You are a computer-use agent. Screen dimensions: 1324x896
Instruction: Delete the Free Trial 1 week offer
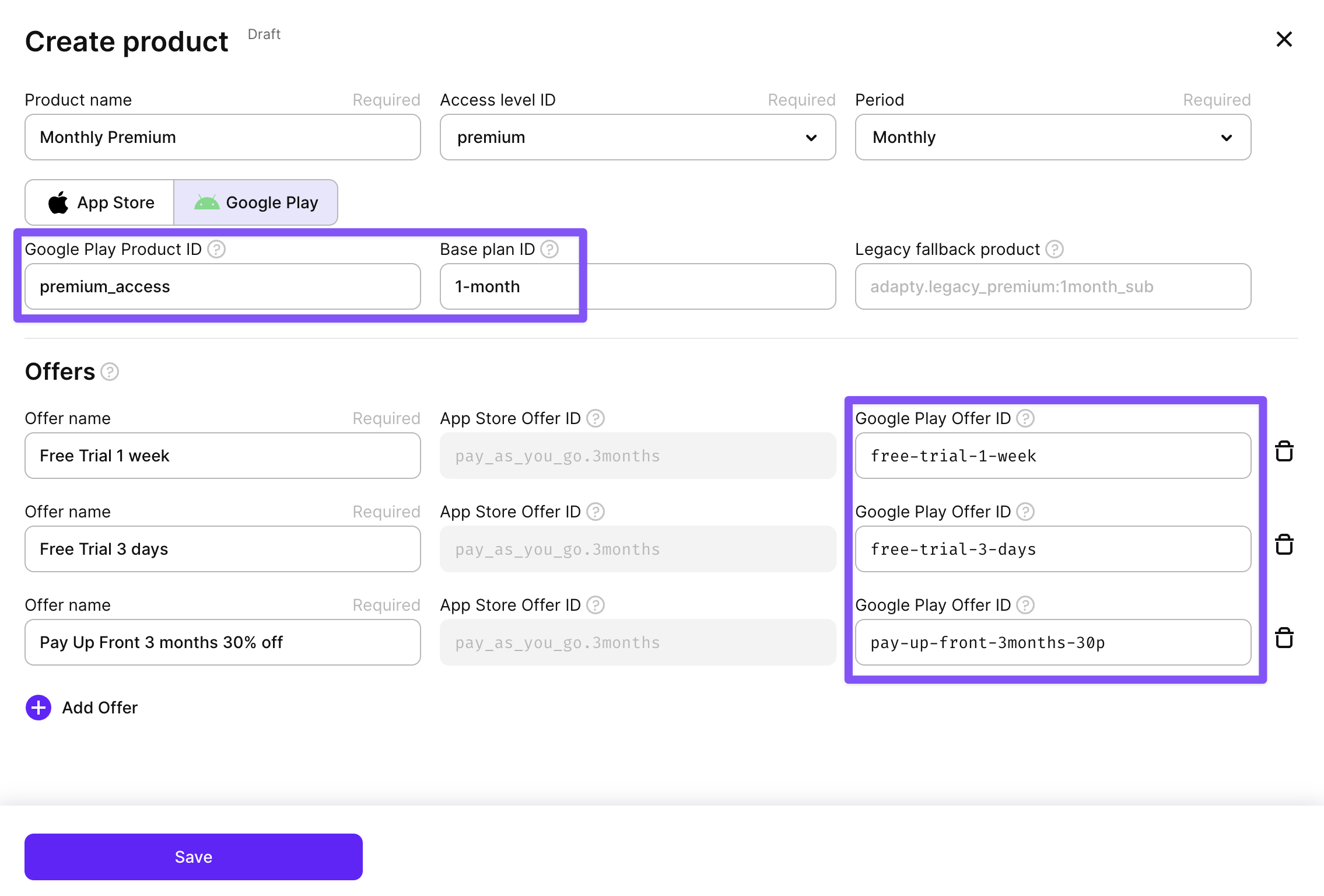coord(1284,452)
